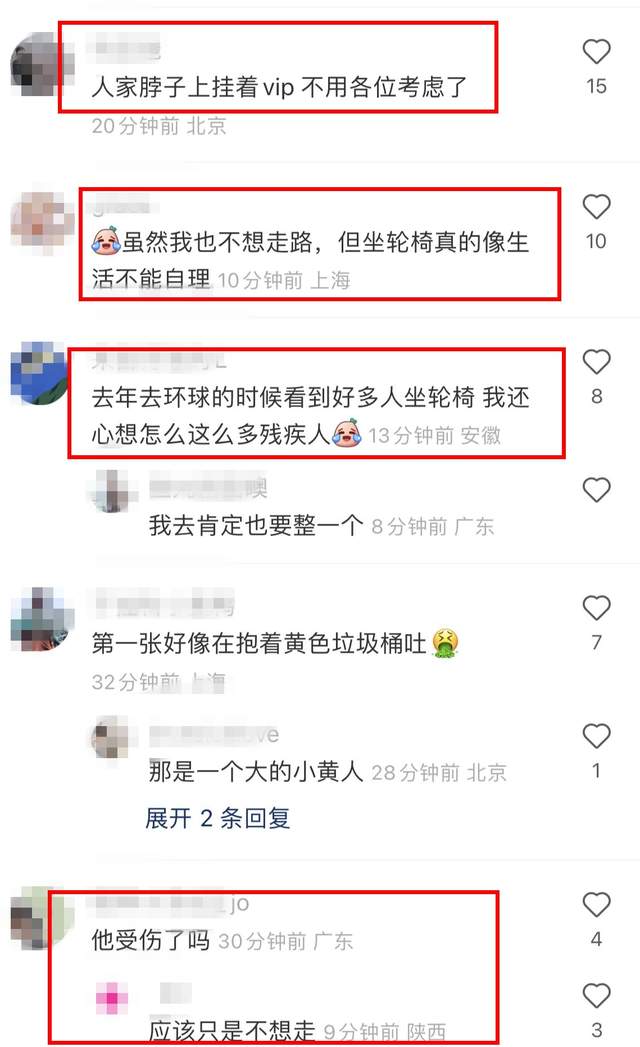
Task: Like the comment '他受伤了吗'
Action: [596, 905]
